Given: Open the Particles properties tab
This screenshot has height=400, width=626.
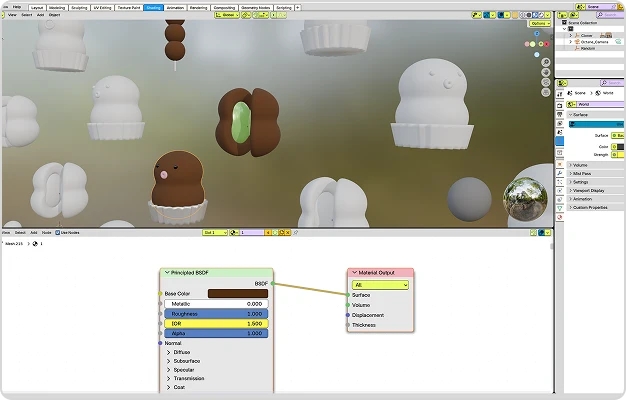Looking at the screenshot, I should click(560, 182).
